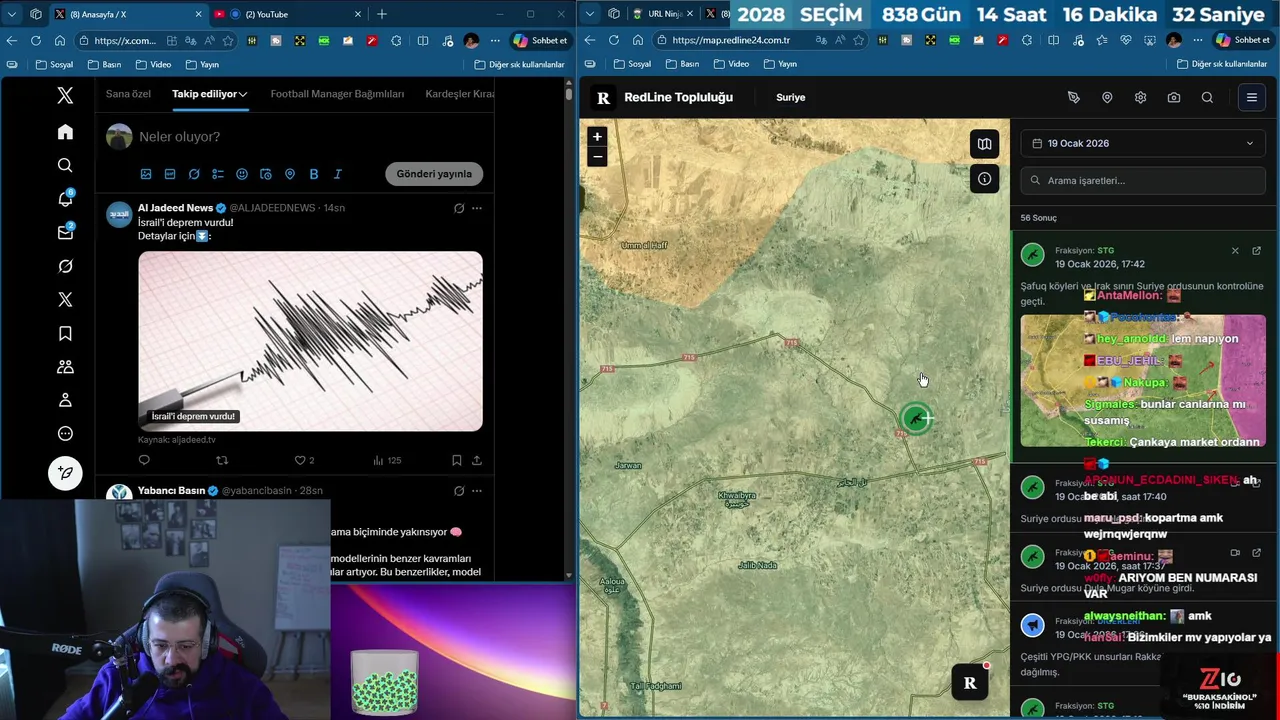Open Bookmarks icon in X sidebar

point(65,333)
